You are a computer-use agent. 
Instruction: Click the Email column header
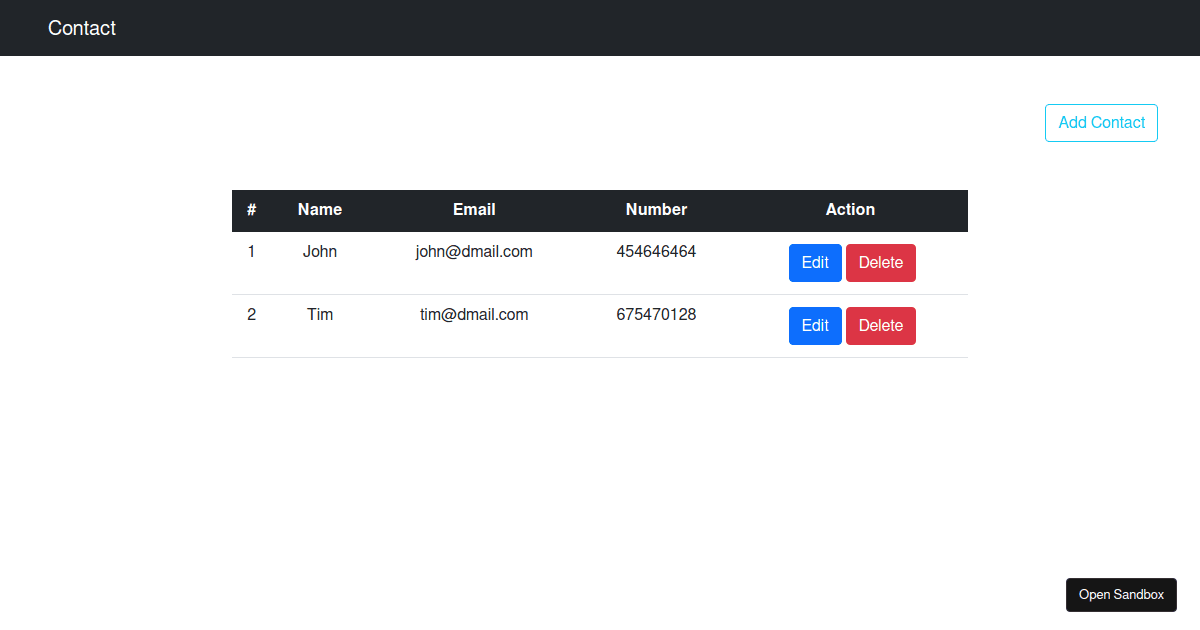tap(474, 210)
